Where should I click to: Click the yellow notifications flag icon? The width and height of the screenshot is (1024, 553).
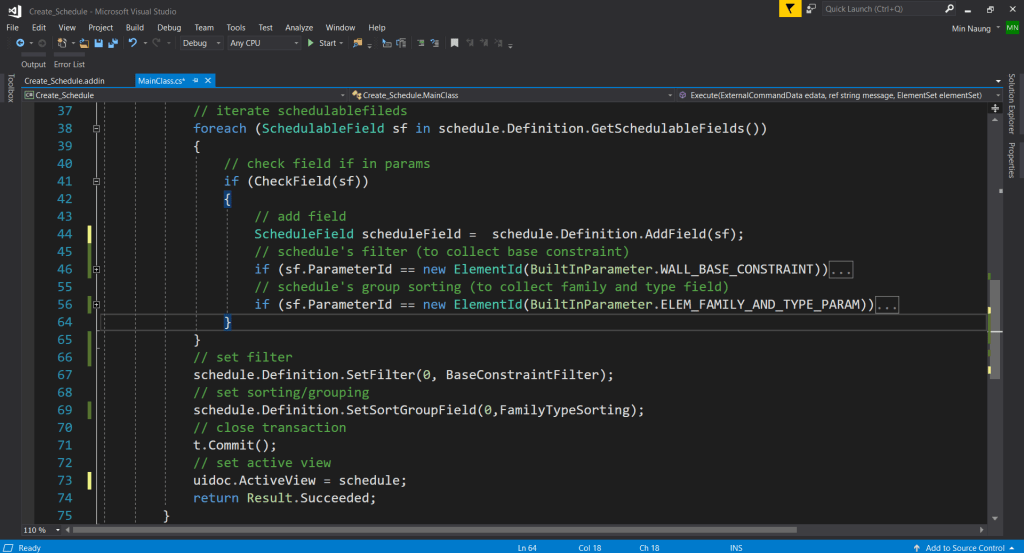point(790,9)
